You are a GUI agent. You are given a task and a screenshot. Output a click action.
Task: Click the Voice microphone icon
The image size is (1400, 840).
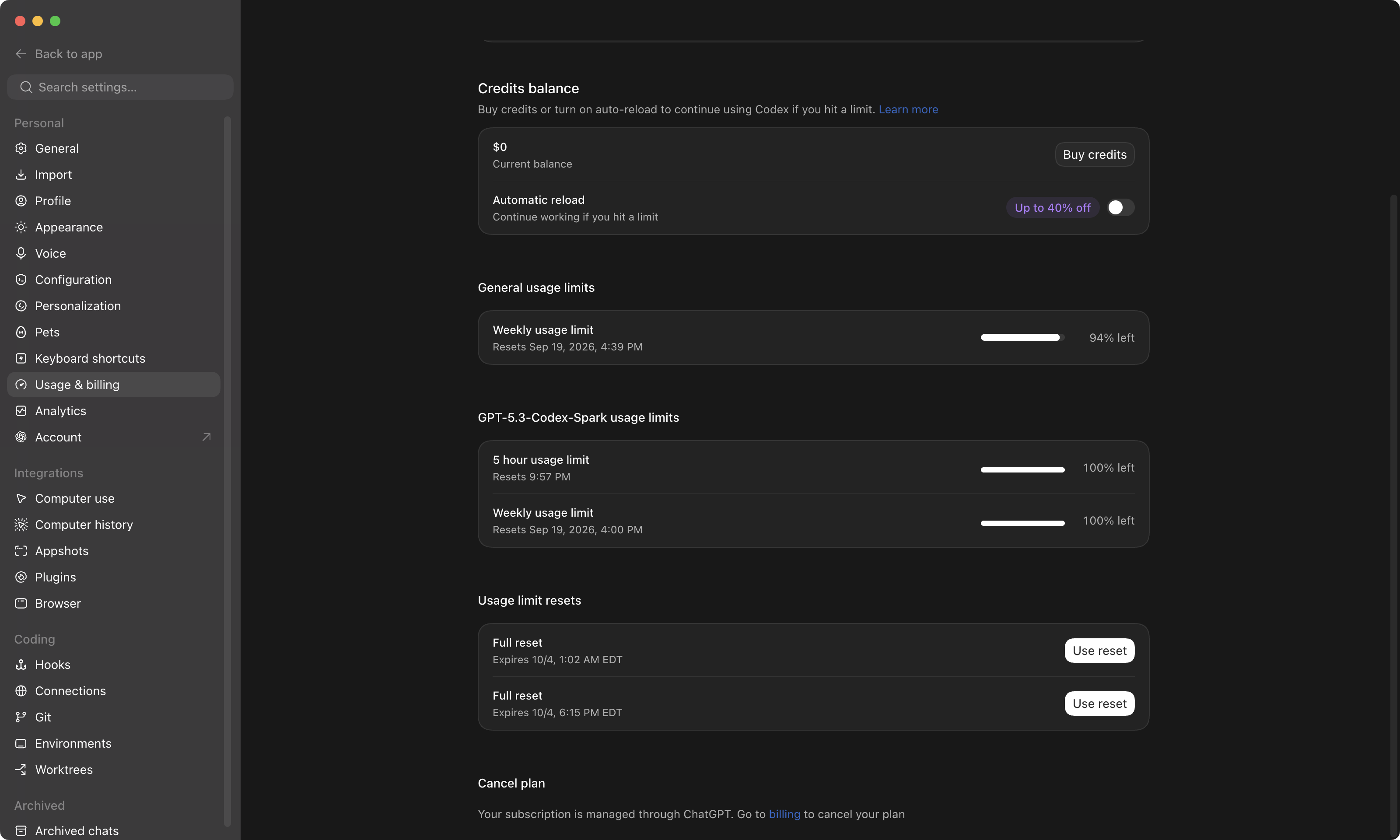(x=21, y=253)
